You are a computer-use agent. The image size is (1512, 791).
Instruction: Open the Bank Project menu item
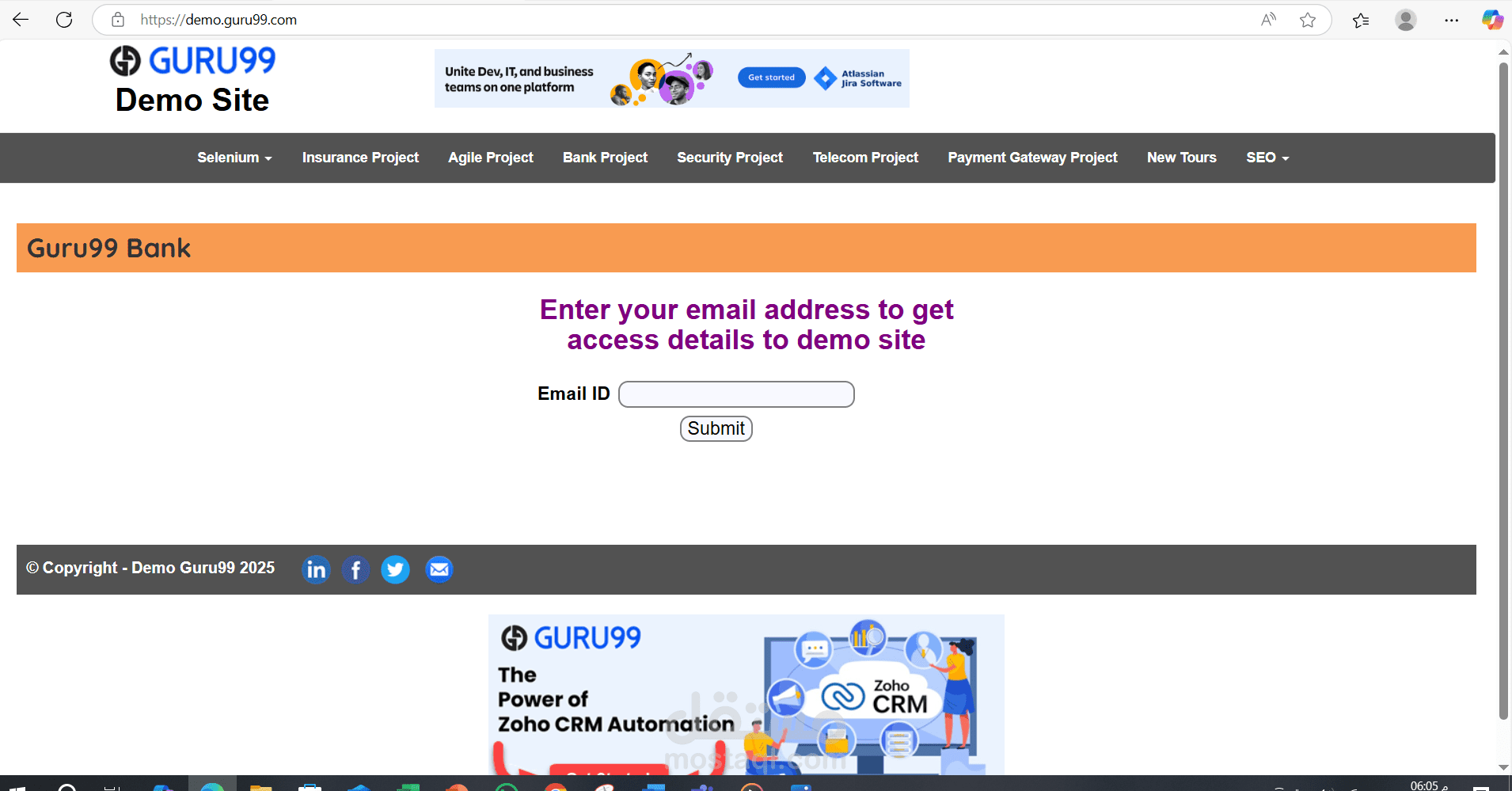[605, 158]
